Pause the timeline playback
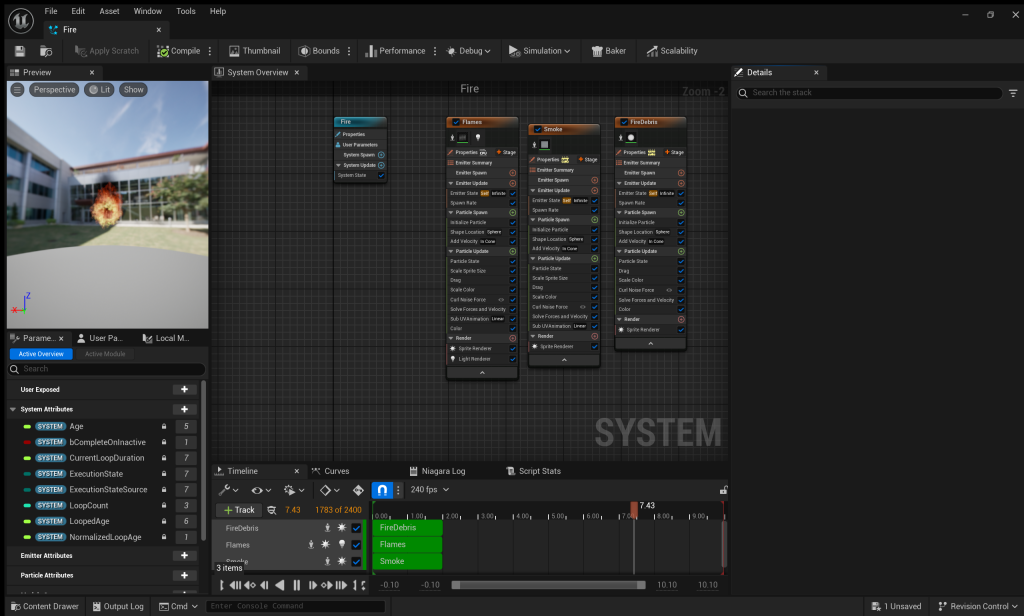The width and height of the screenshot is (1024, 616). pyautogui.click(x=296, y=585)
